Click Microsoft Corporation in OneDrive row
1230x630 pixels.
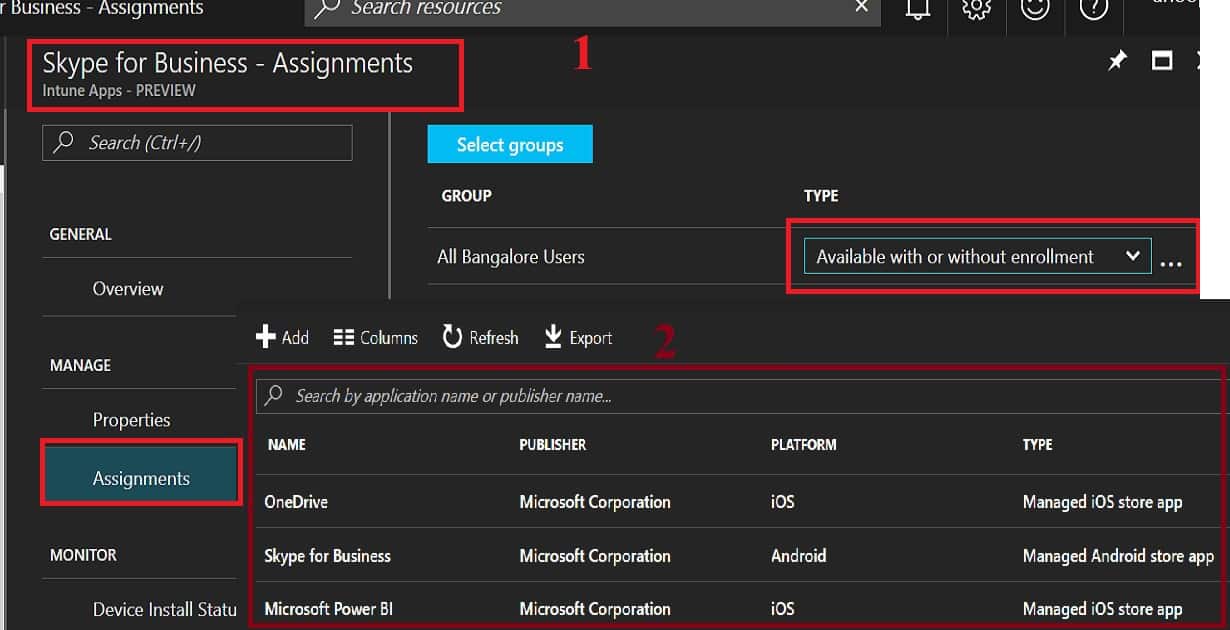point(595,502)
